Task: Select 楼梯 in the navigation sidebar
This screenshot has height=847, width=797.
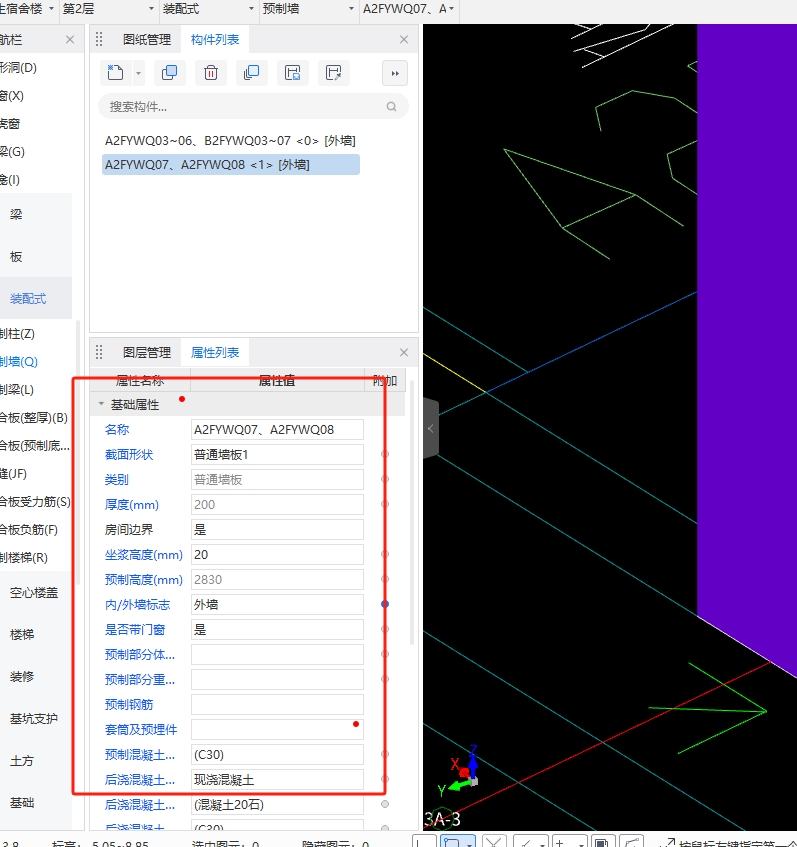Action: pos(22,635)
